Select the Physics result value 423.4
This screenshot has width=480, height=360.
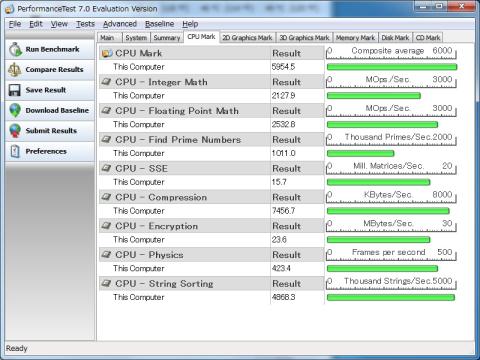281,268
